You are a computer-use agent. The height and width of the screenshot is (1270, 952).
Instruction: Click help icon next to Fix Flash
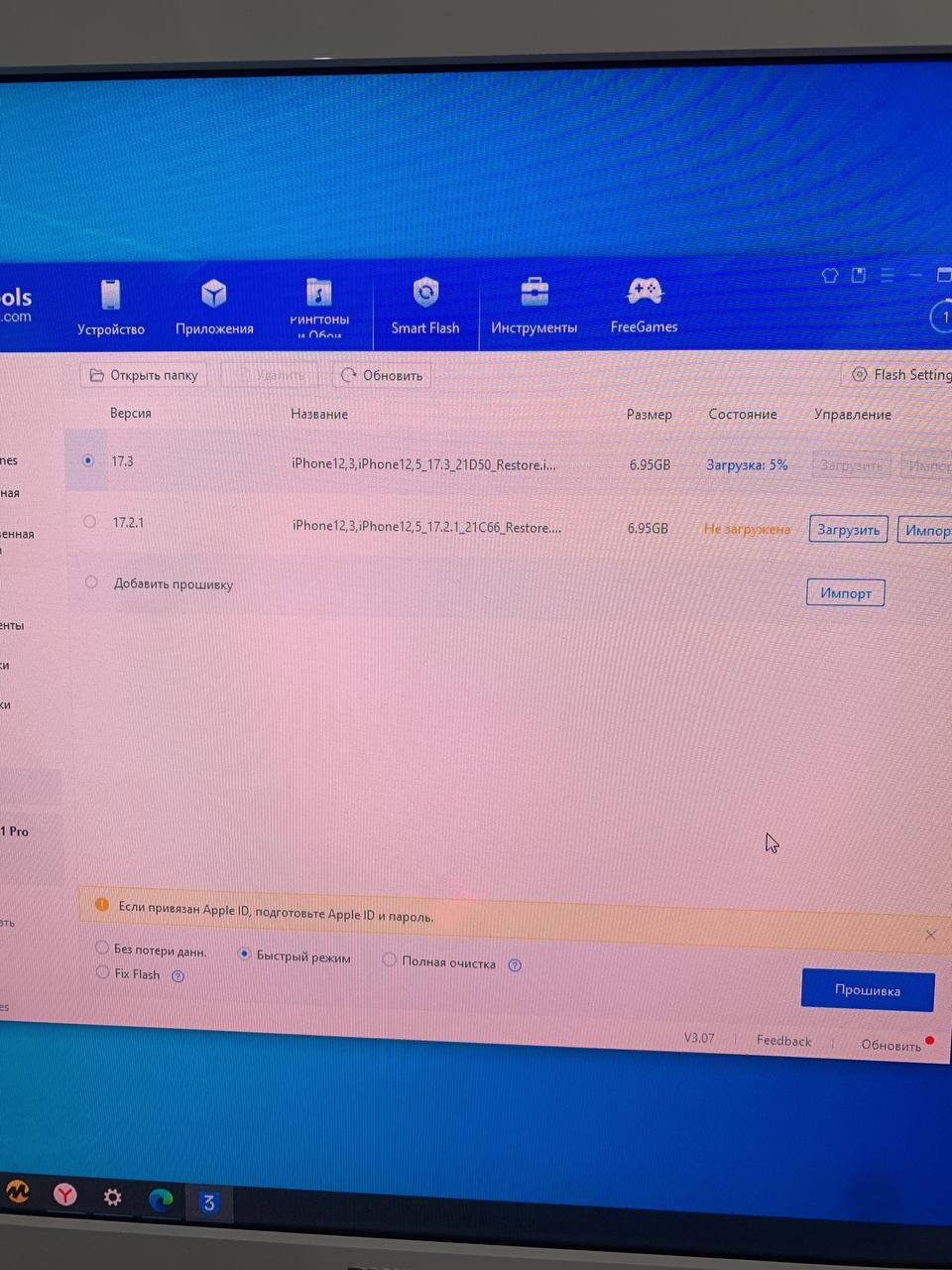178,976
